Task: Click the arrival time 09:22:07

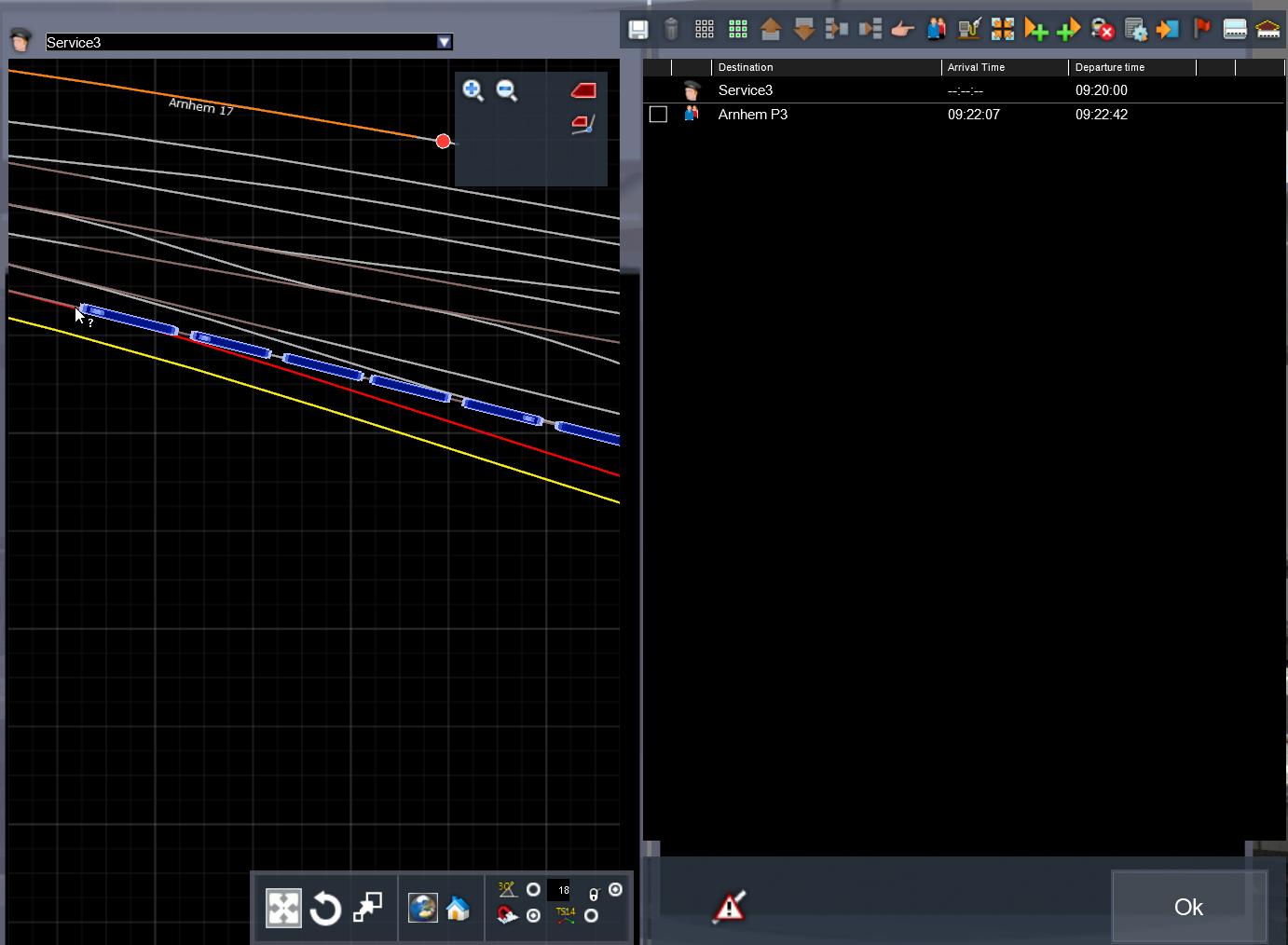Action: (x=973, y=115)
